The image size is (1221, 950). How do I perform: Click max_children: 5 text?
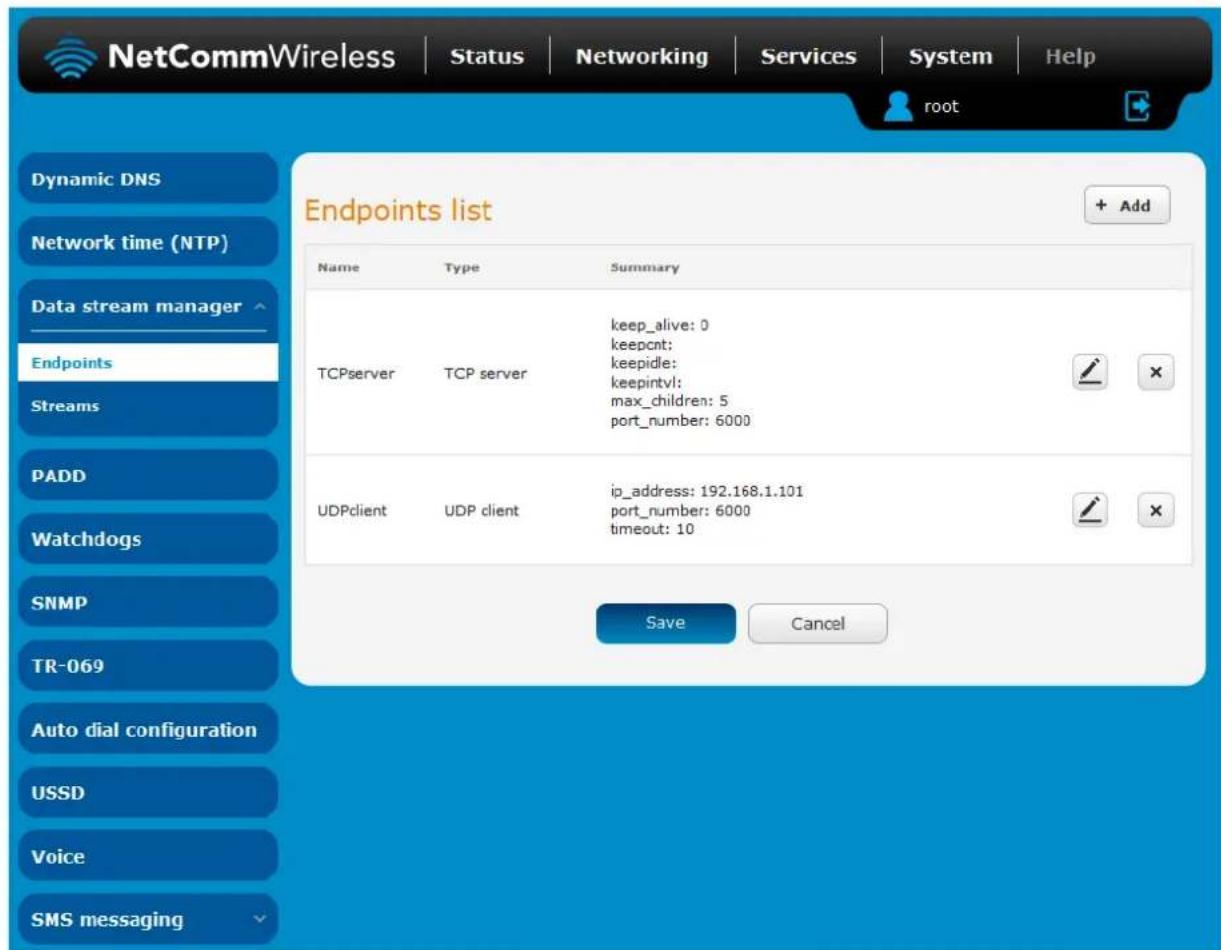coord(668,402)
